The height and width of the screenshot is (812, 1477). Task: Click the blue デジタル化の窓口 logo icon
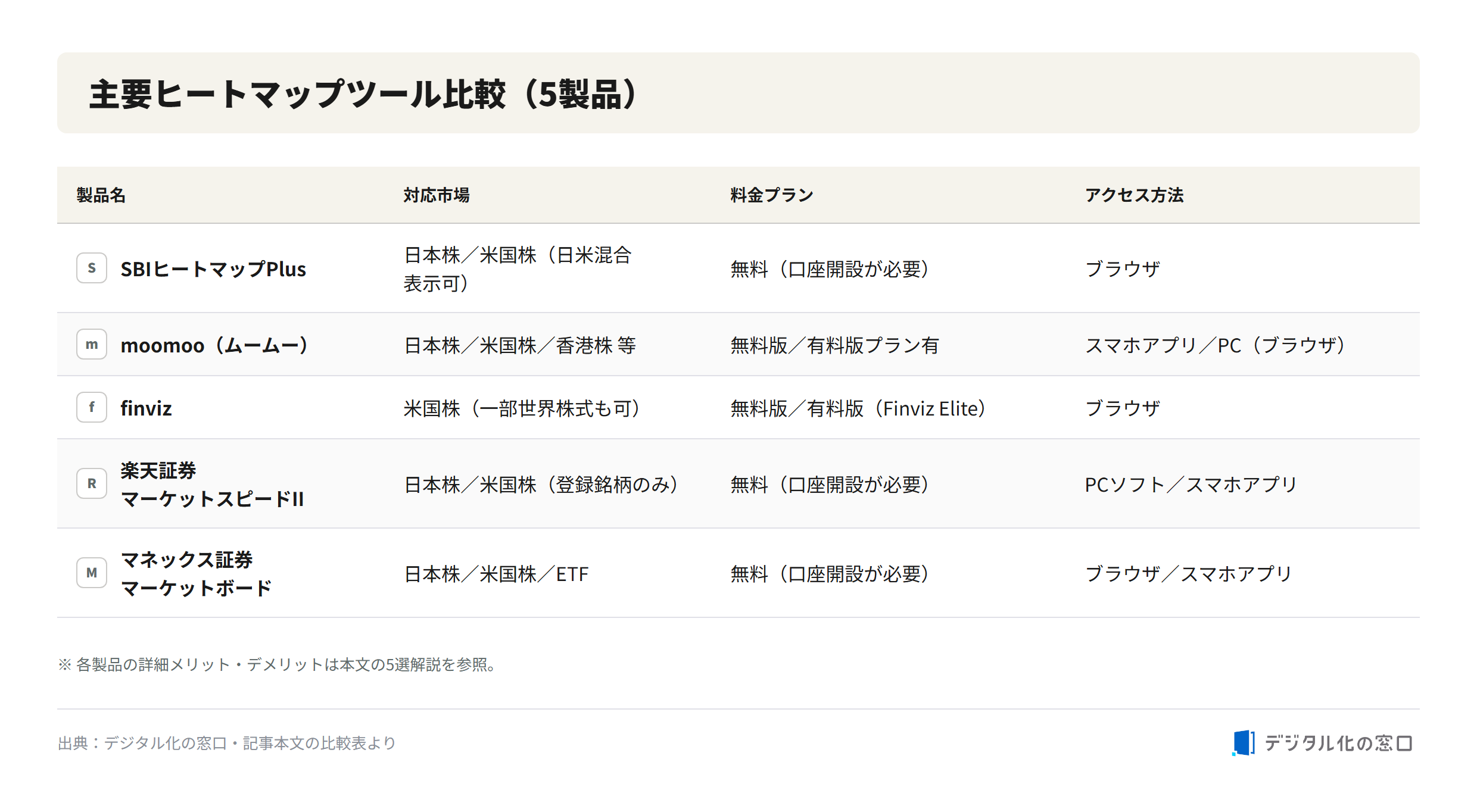tap(1244, 743)
